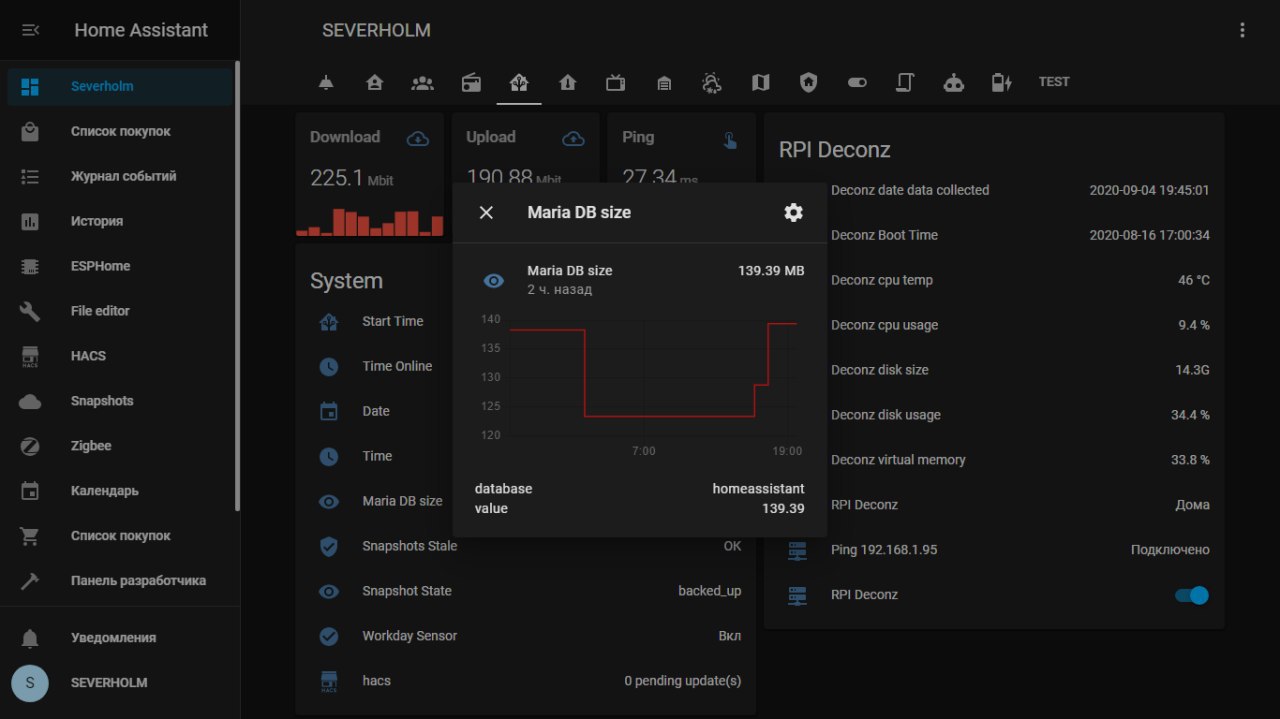Image resolution: width=1280 pixels, height=719 pixels.
Task: Open the SEVERHOLM user profile avatar
Action: (30, 683)
